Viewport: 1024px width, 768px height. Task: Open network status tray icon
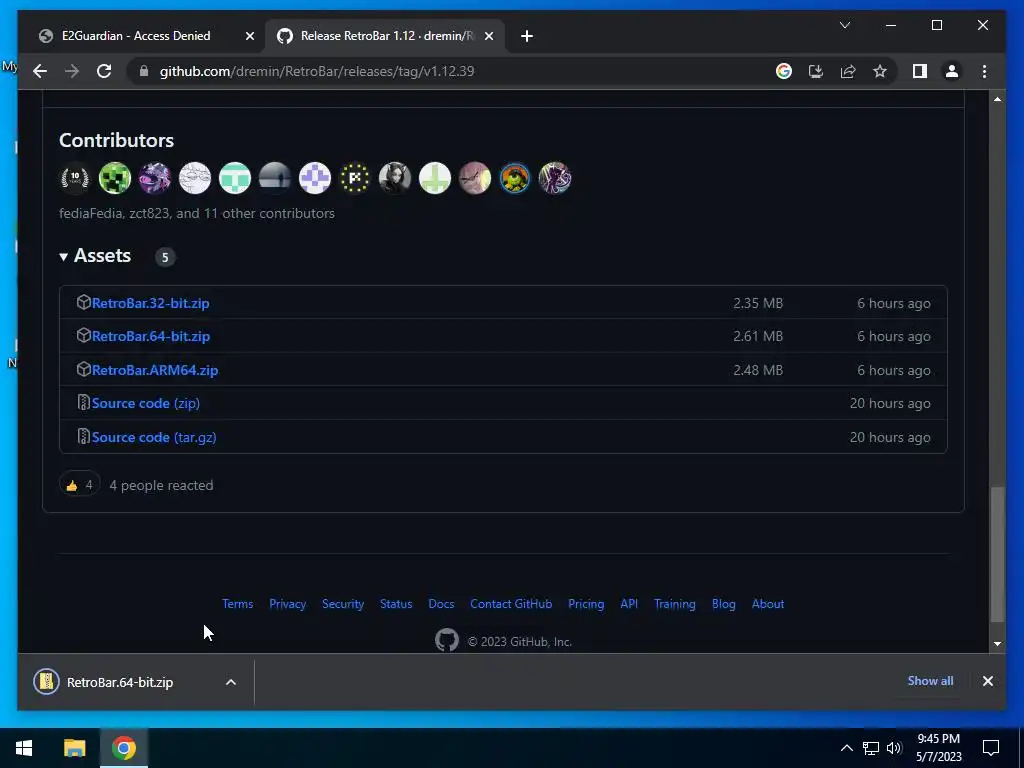pos(871,748)
